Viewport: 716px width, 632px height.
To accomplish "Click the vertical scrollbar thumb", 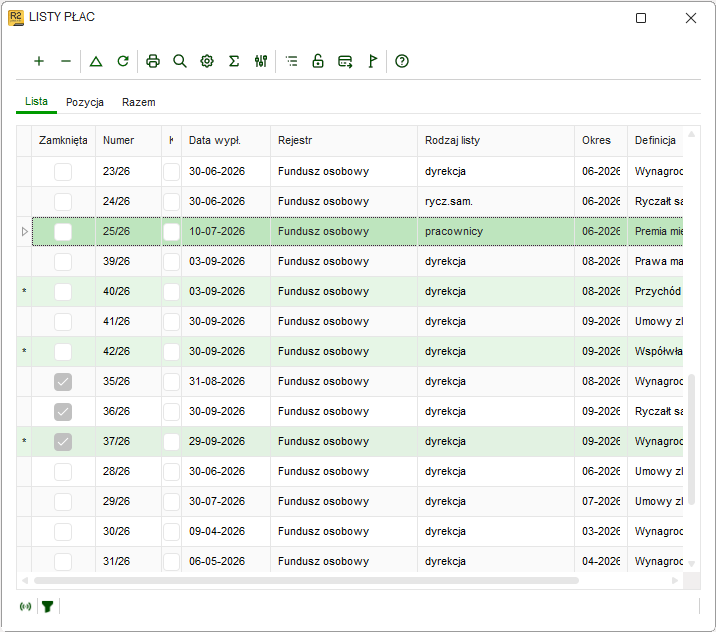I will (691, 439).
